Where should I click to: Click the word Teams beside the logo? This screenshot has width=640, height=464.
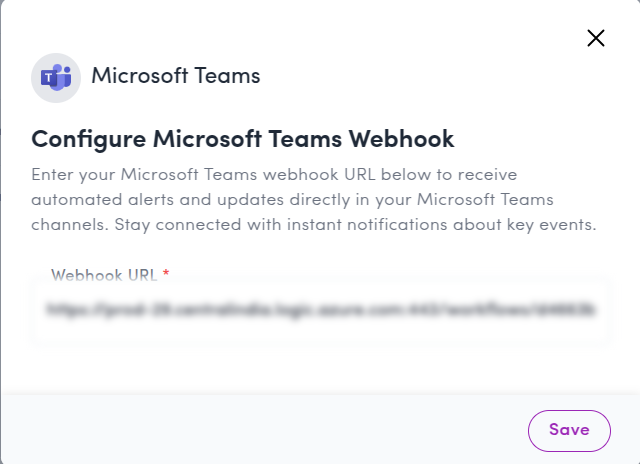[x=227, y=76]
